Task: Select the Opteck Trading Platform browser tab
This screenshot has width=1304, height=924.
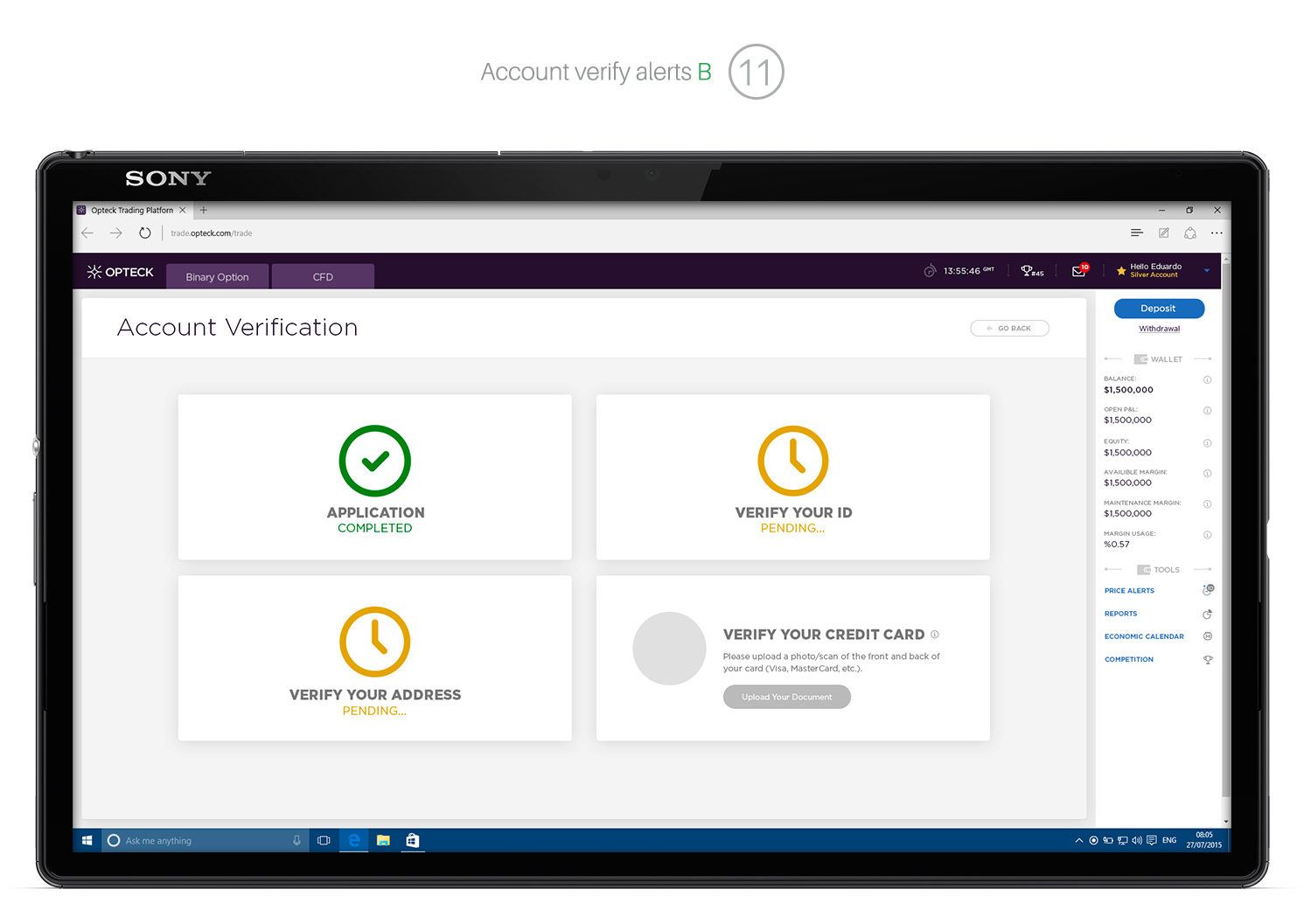Action: [132, 210]
